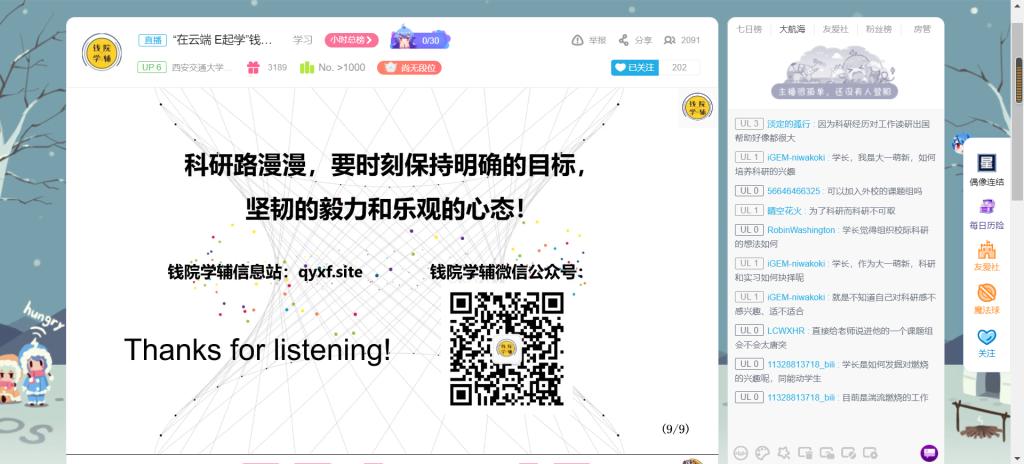This screenshot has height=464, width=1024.
Task: Click the No. >1000 ranking text
Action: click(342, 67)
